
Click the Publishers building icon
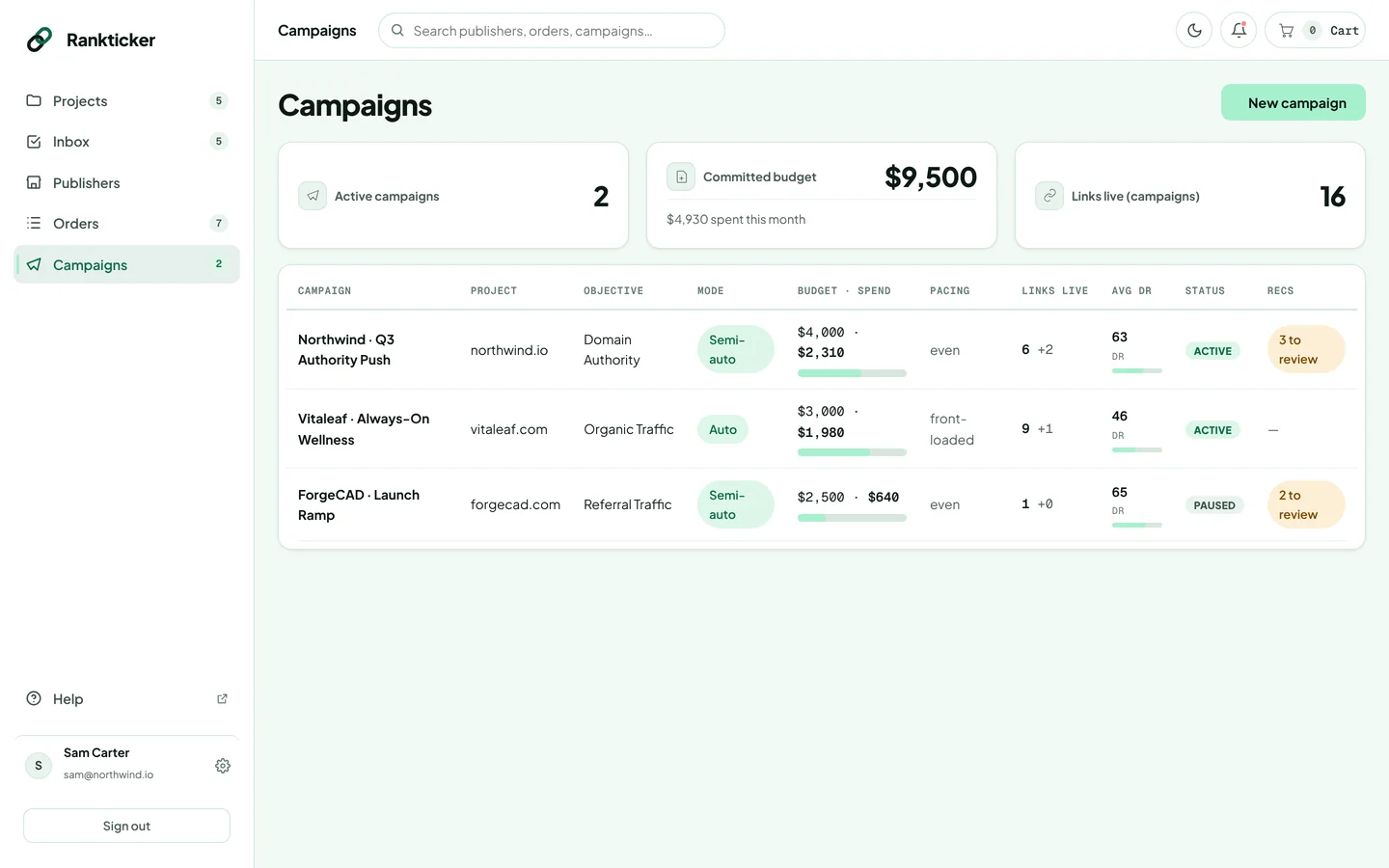pos(34,182)
